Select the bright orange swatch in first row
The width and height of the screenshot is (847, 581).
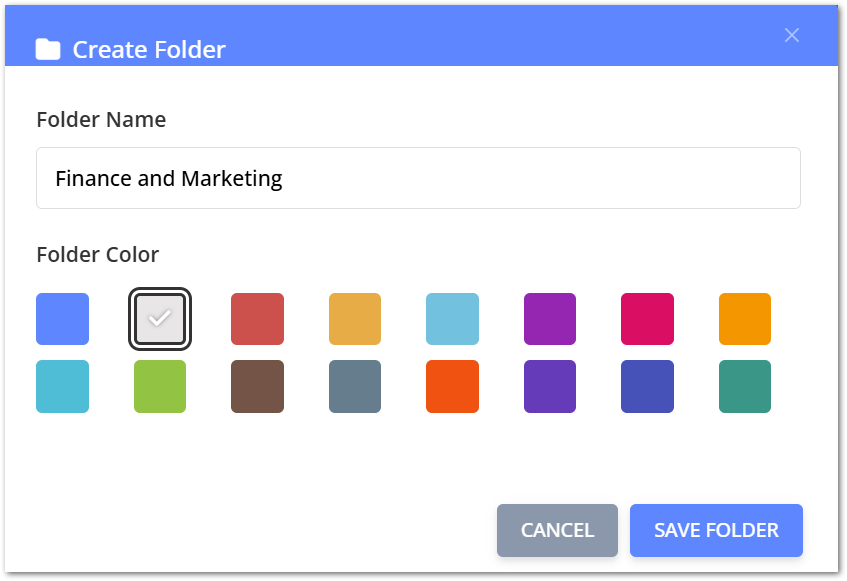745,319
